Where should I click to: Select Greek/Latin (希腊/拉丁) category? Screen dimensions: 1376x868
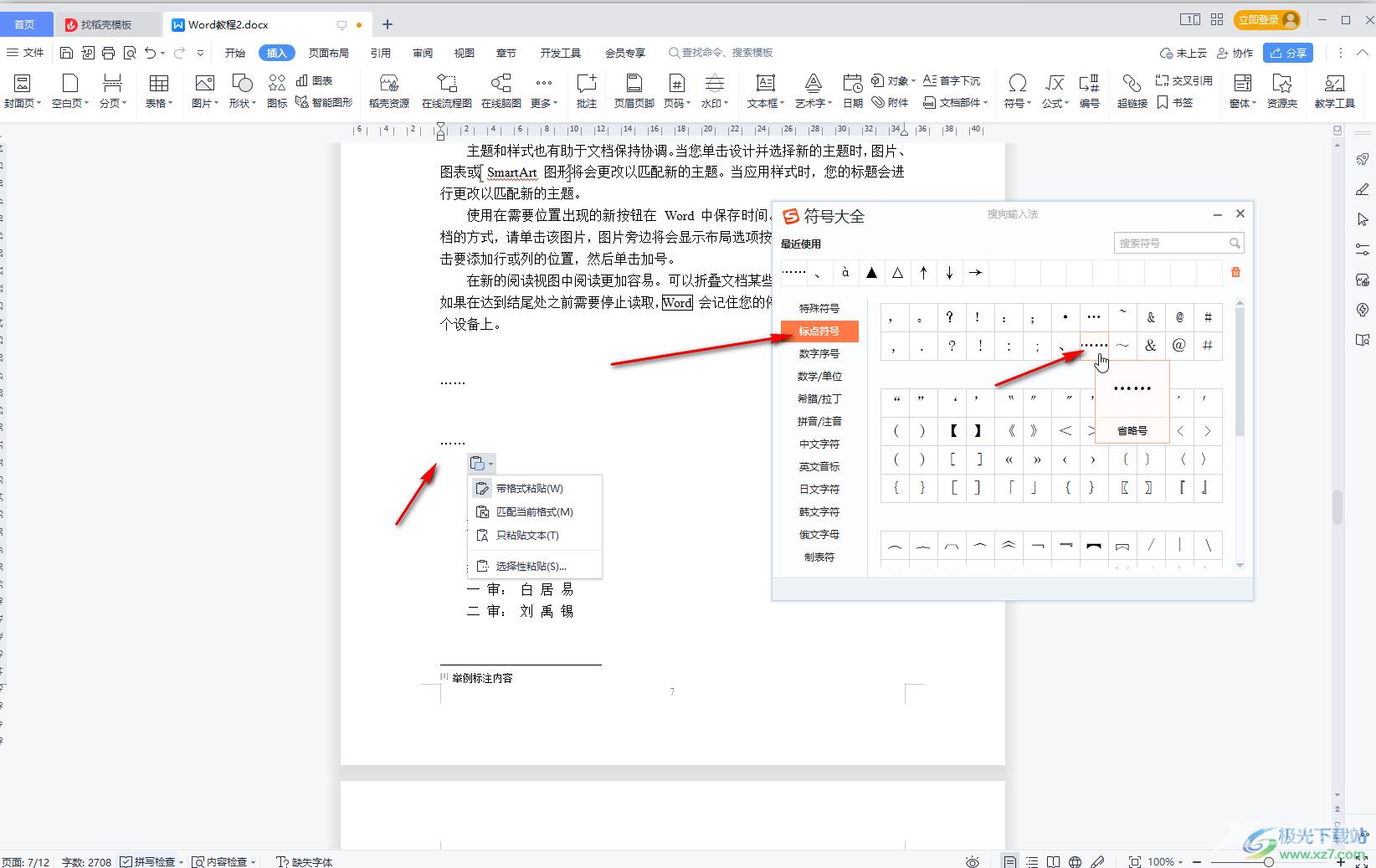(x=819, y=398)
